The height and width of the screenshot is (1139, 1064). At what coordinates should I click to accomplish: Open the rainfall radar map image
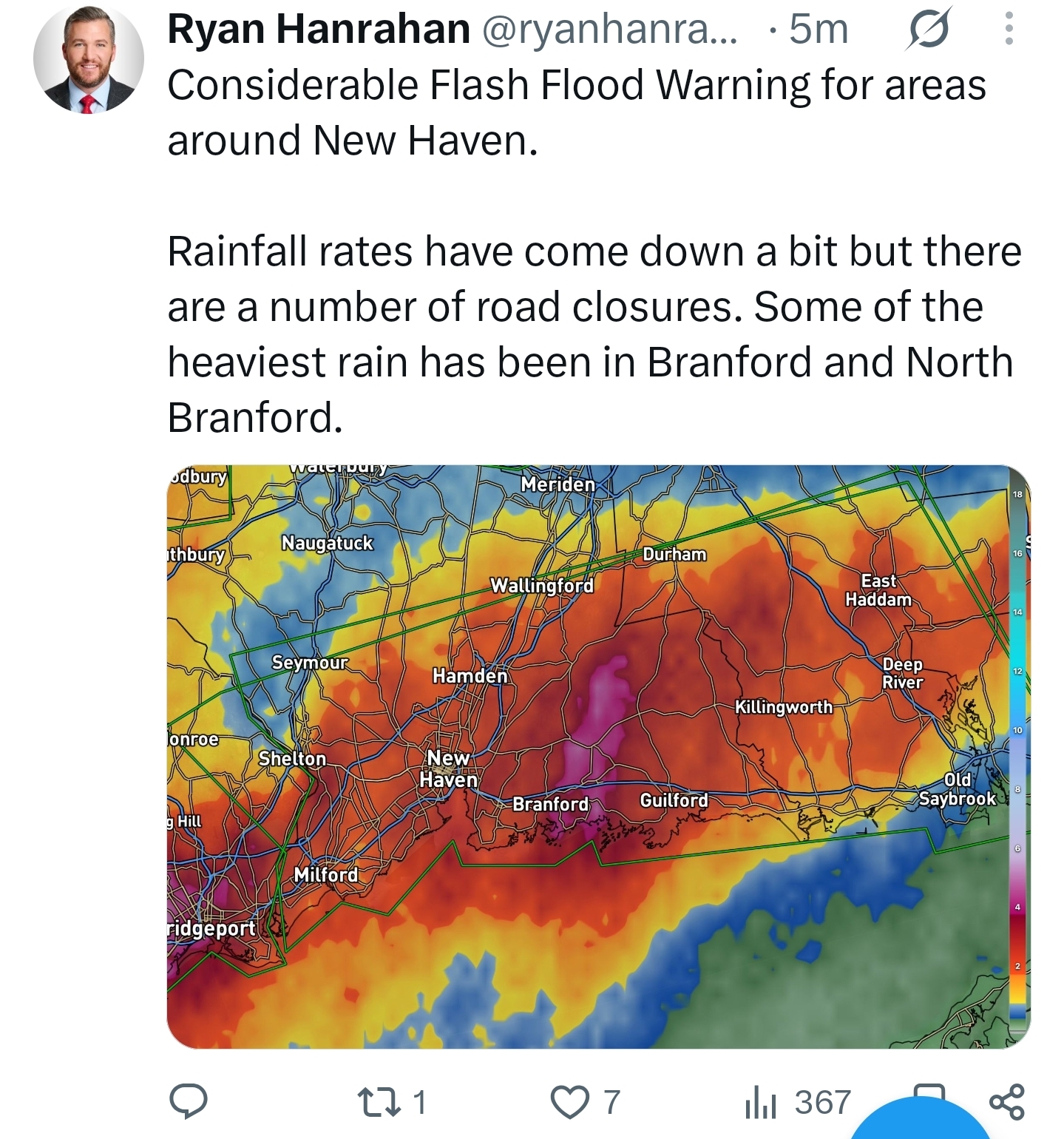pos(598,757)
